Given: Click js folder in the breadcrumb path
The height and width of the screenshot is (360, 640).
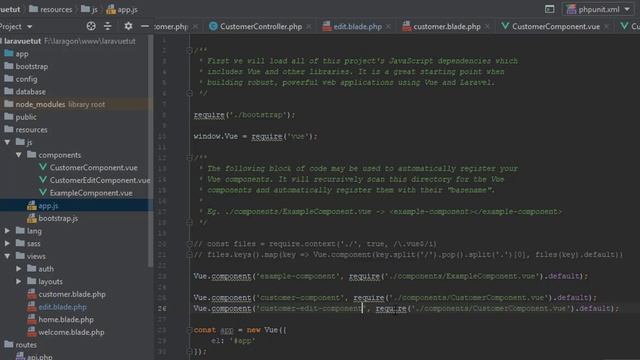Looking at the screenshot, I should [89, 9].
